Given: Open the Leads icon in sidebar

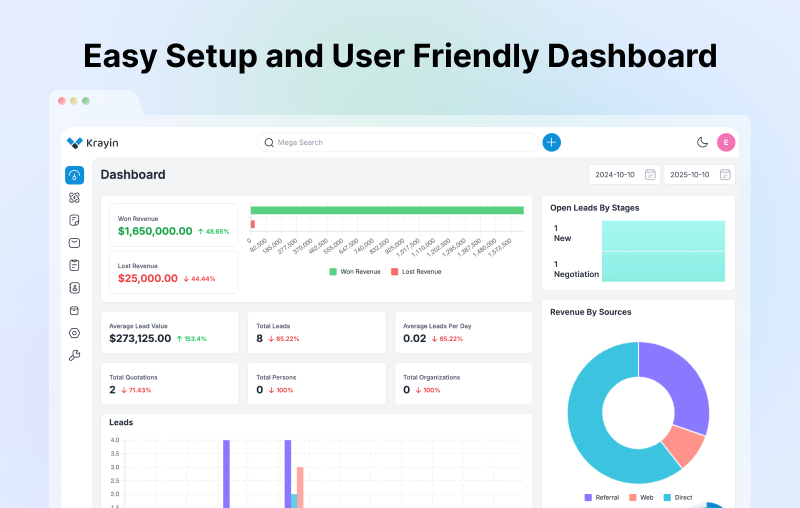Looking at the screenshot, I should coord(74,198).
